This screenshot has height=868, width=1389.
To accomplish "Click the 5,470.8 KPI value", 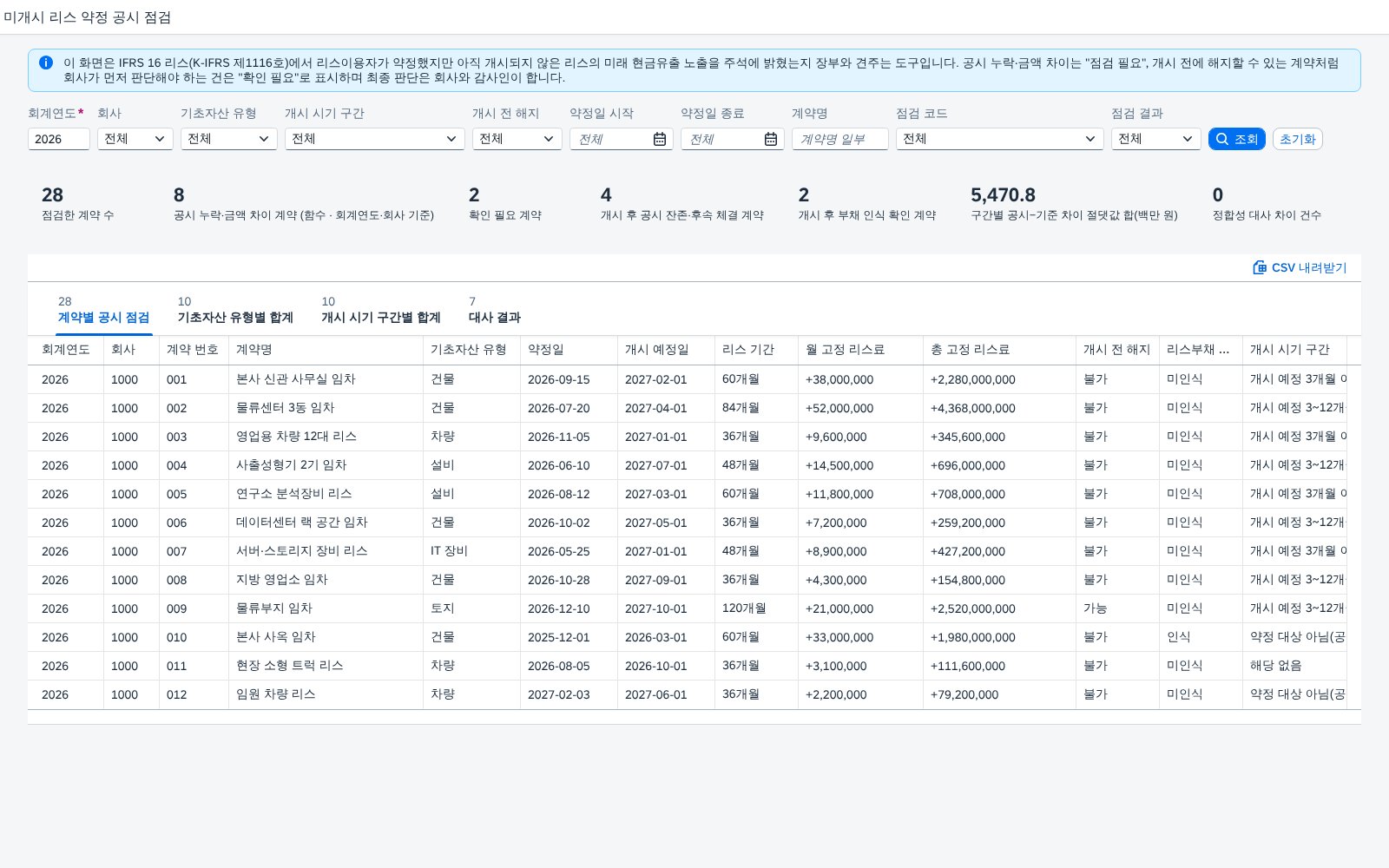I will tap(1003, 195).
